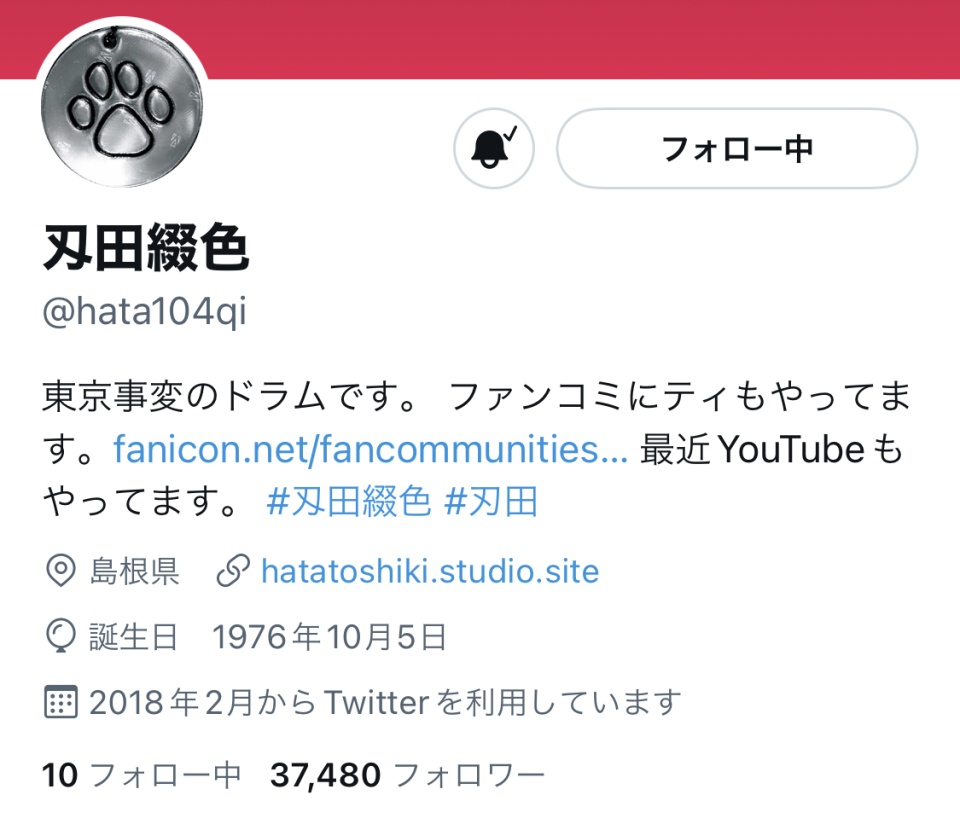Click the location pin icon by 島根県
960x824 pixels.
61,571
